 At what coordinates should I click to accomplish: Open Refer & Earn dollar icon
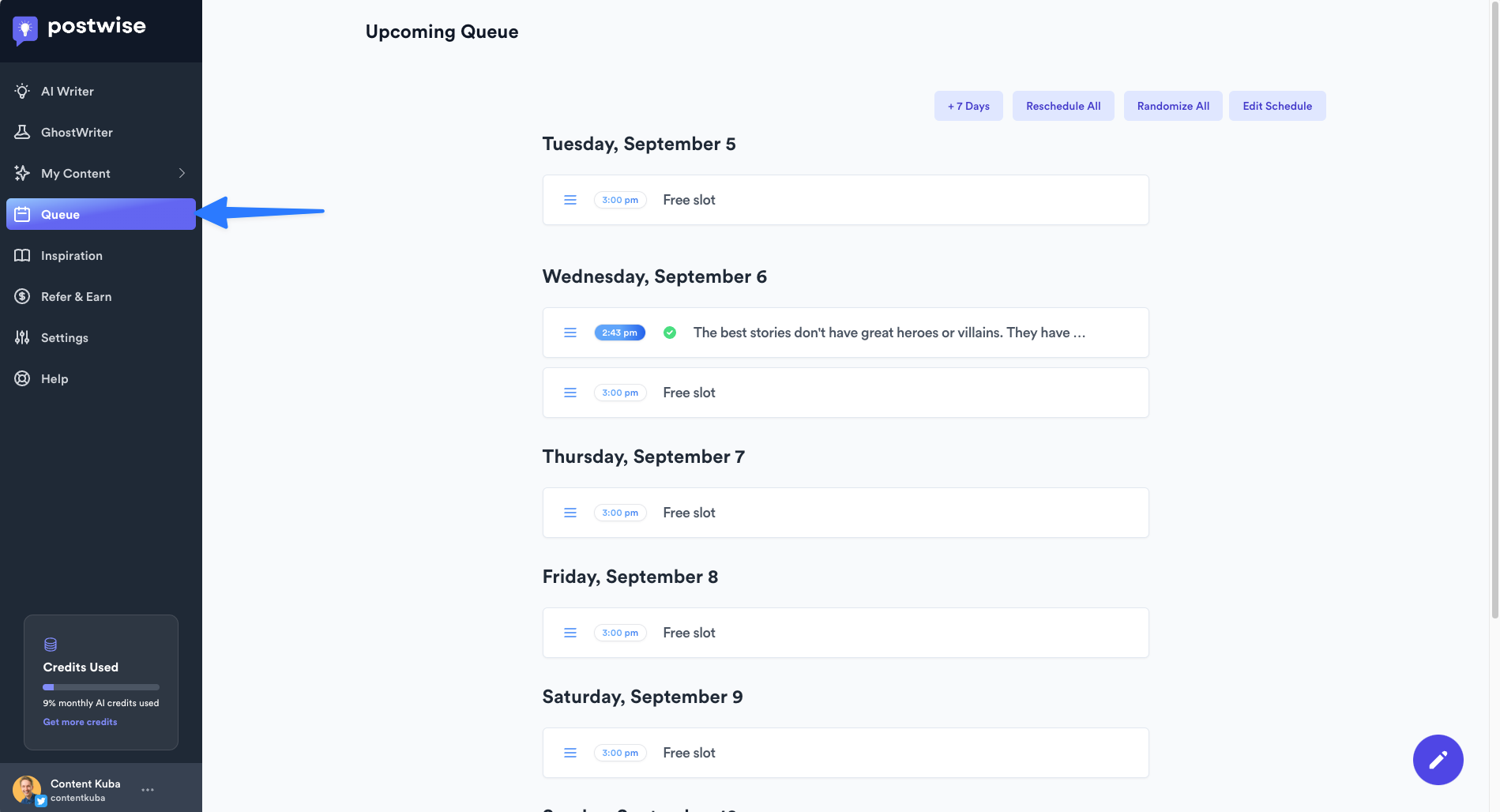[22, 296]
